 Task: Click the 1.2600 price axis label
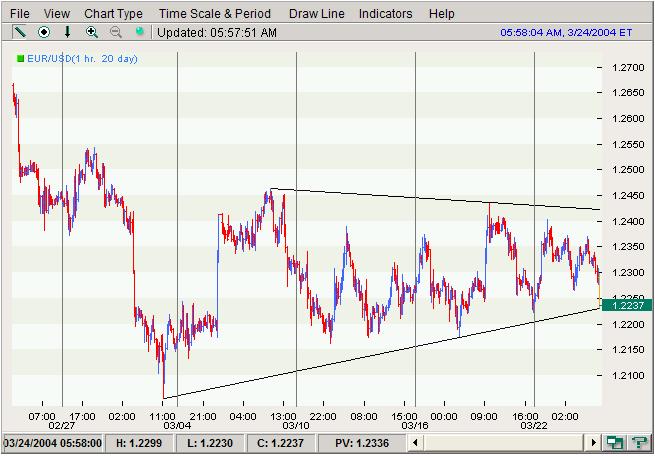pos(628,119)
